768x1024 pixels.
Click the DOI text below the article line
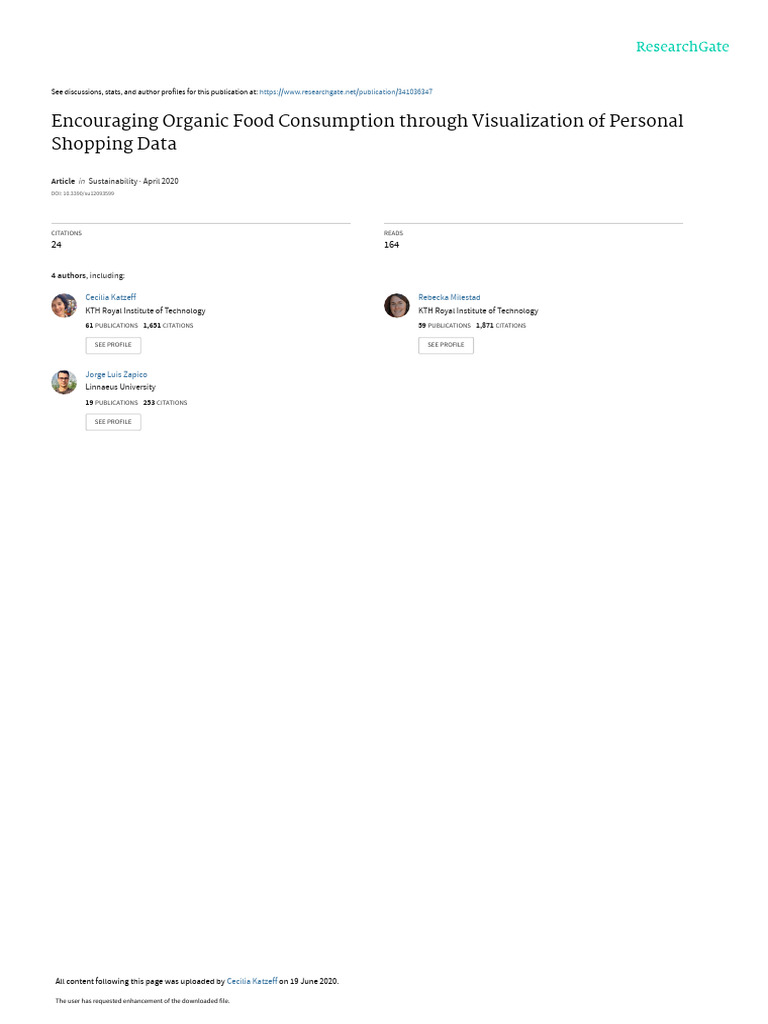click(x=82, y=193)
